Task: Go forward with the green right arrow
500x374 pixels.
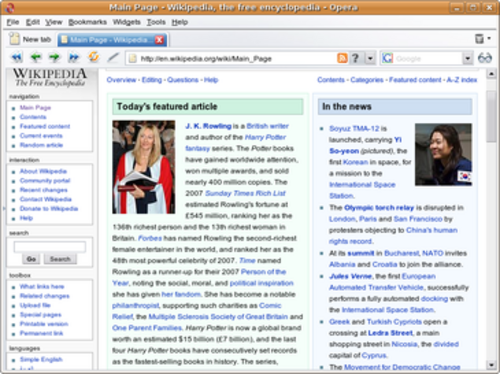Action: tap(54, 58)
